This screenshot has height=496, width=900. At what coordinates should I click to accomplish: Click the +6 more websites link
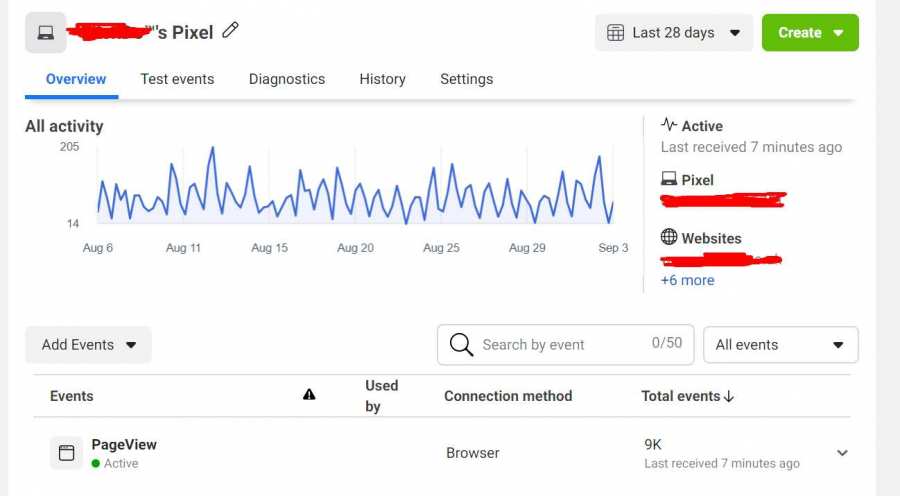pos(687,280)
